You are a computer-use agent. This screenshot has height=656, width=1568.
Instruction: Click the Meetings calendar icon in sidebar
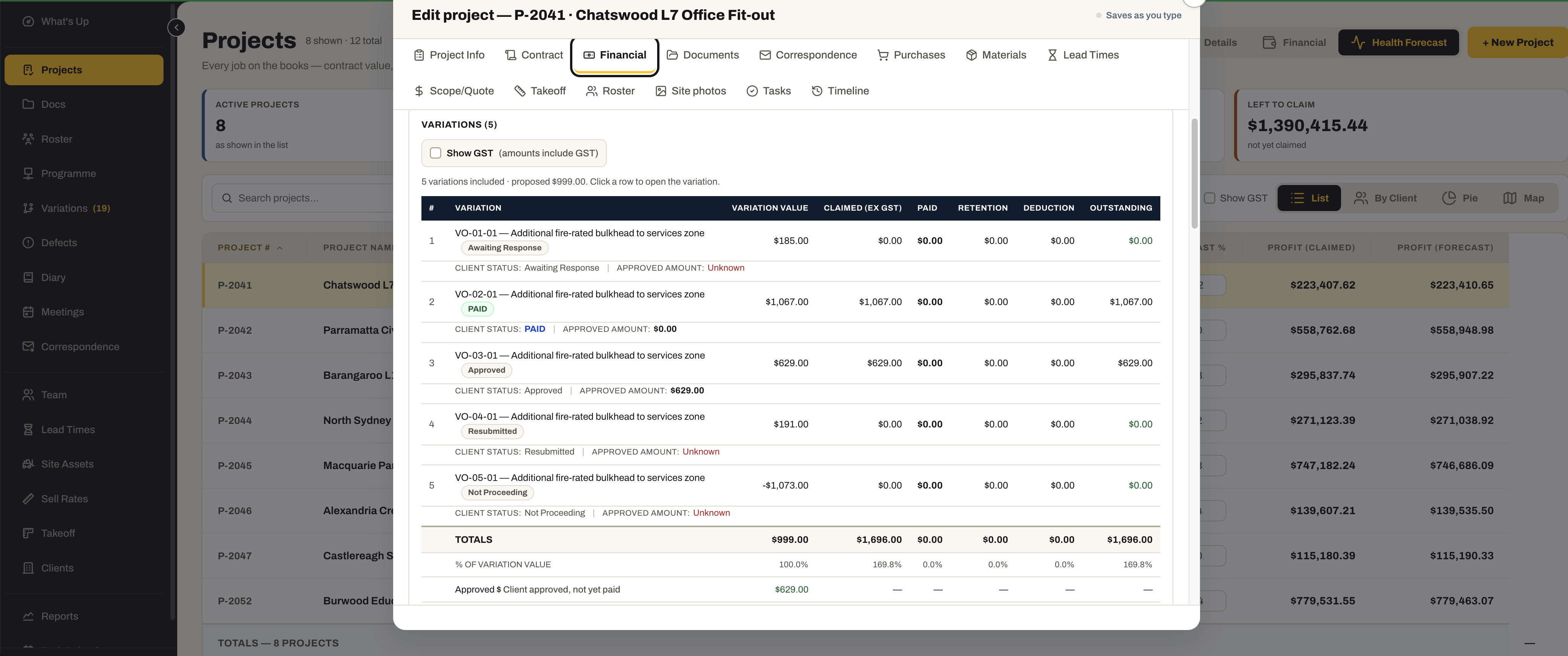28,312
